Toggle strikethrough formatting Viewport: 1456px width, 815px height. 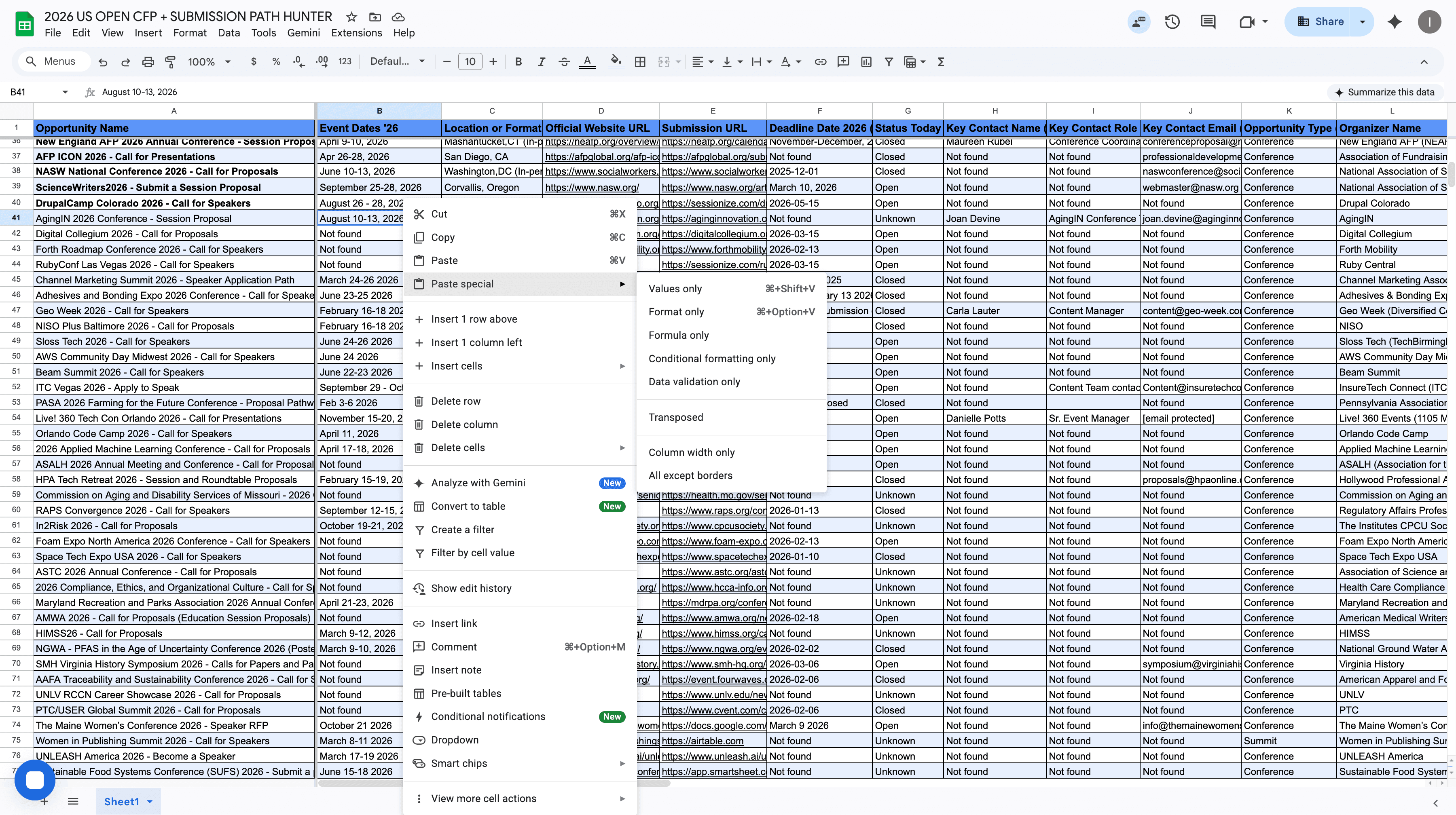tap(563, 61)
